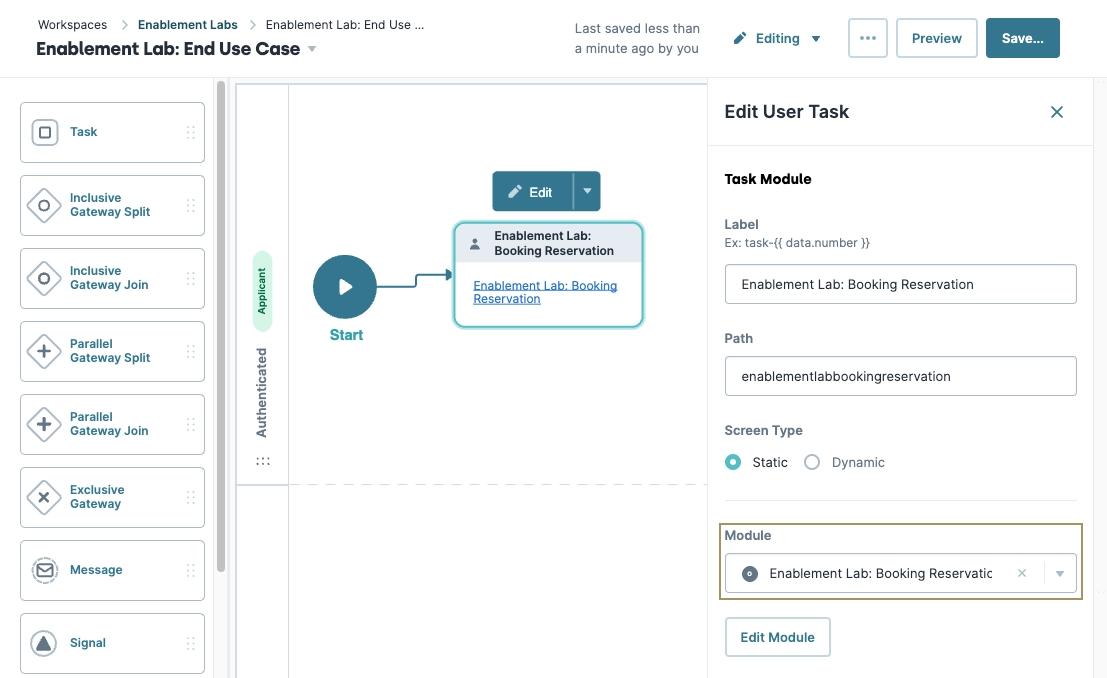1107x678 pixels.
Task: Open the Module selection dropdown
Action: point(1059,573)
